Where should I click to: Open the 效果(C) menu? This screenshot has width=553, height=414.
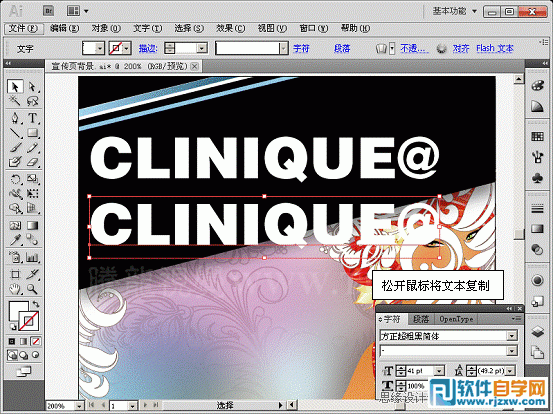[x=230, y=28]
